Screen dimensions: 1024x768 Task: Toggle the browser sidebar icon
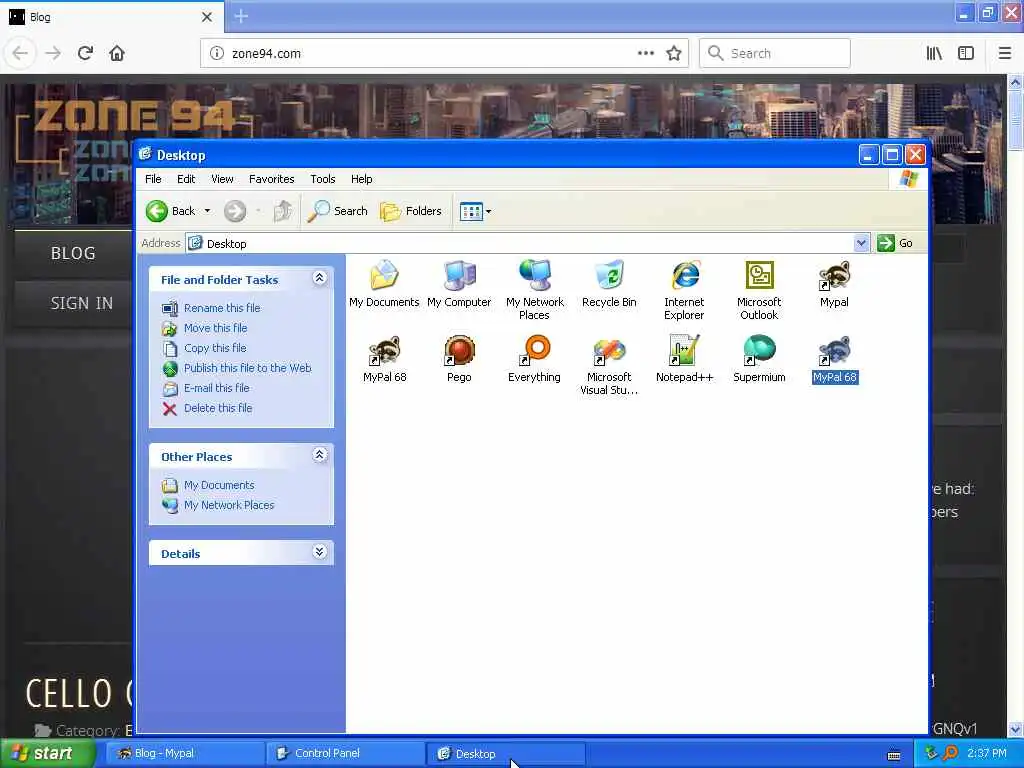tap(966, 54)
